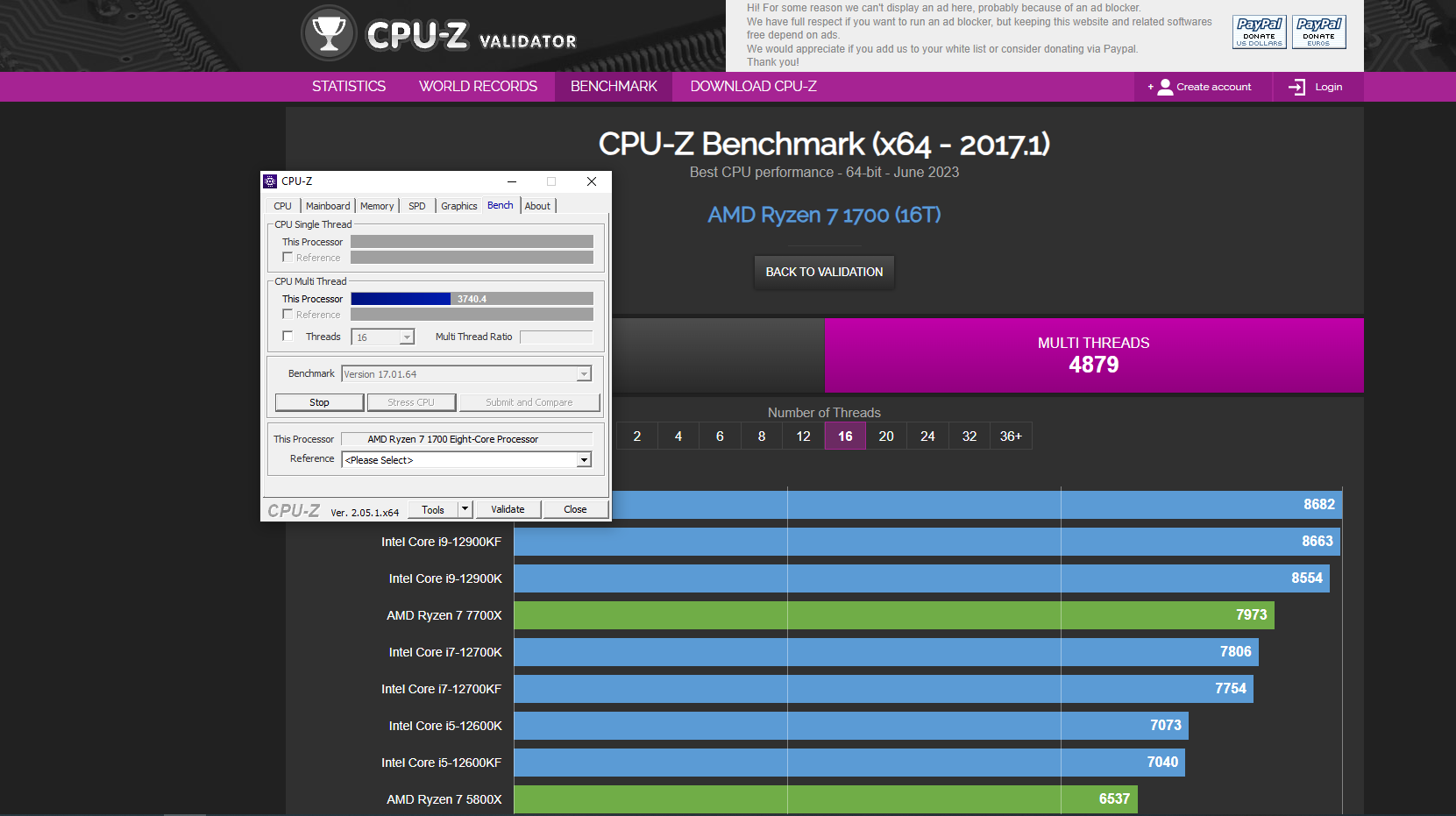Click Intel Core i5-12600KF label

[x=442, y=763]
